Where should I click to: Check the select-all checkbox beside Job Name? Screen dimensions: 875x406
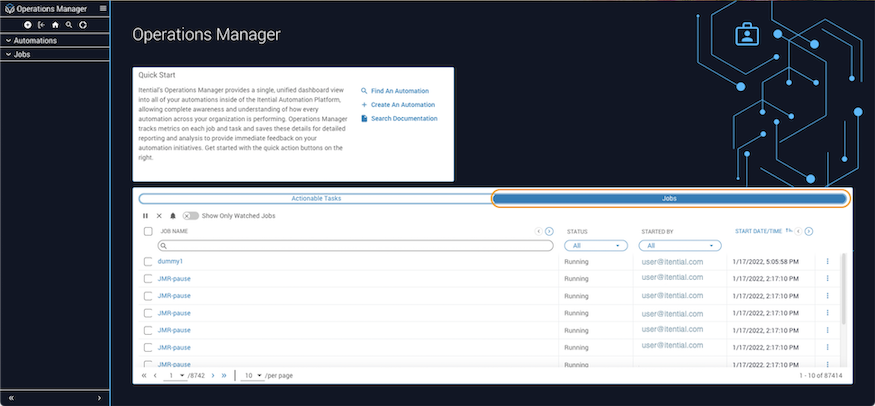(148, 232)
